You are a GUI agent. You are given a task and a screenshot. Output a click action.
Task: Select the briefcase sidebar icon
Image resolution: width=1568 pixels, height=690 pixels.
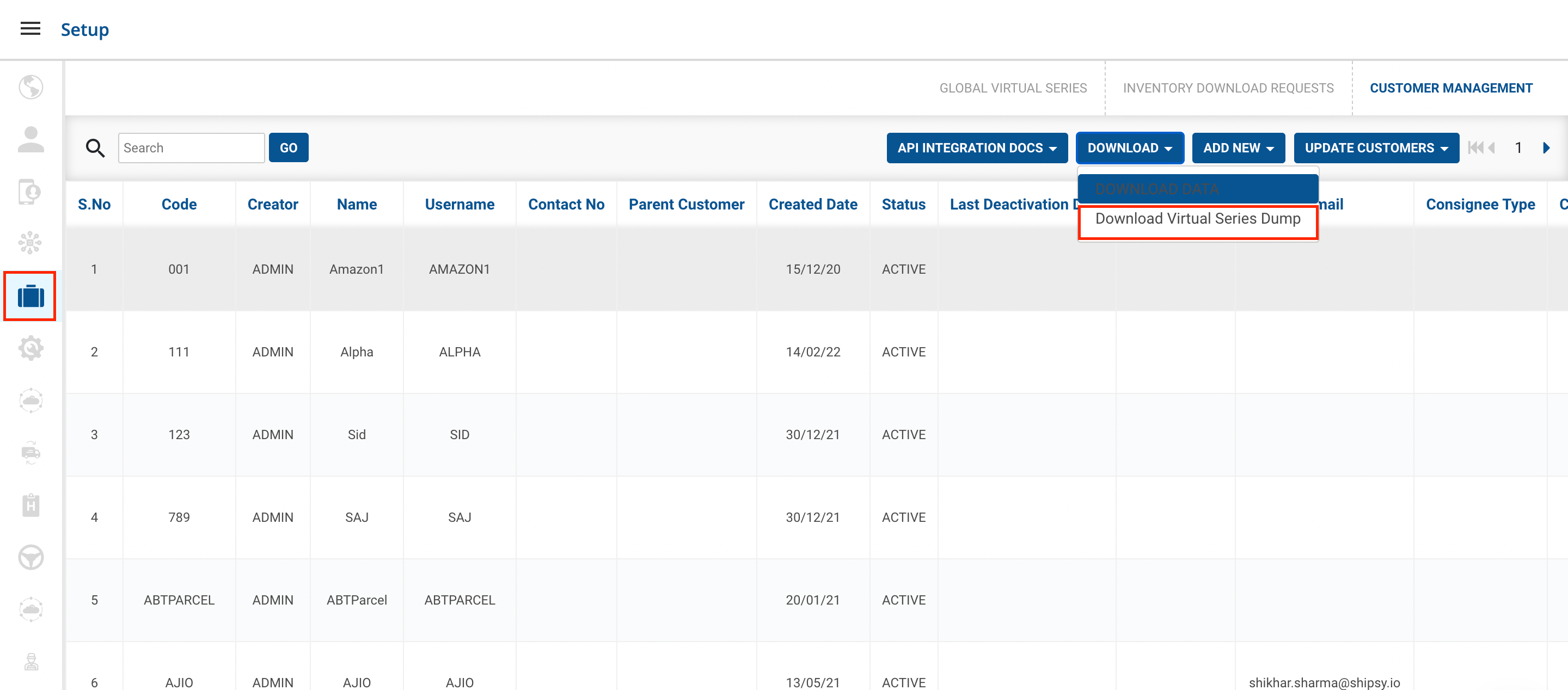point(30,297)
